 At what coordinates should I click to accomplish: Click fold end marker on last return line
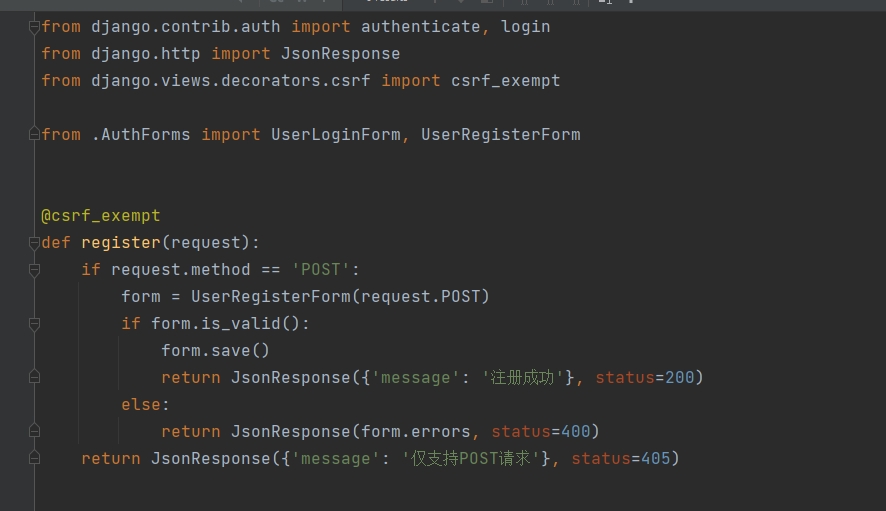click(35, 459)
